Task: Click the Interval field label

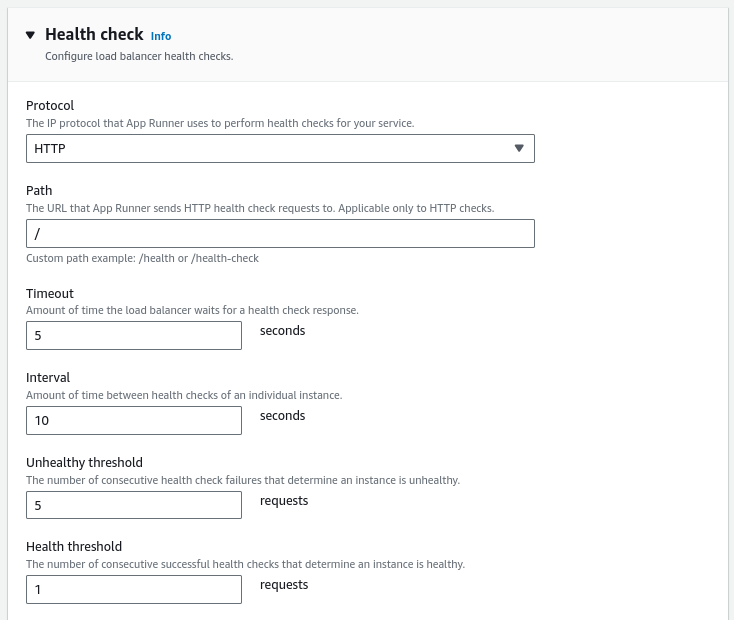Action: click(x=48, y=378)
